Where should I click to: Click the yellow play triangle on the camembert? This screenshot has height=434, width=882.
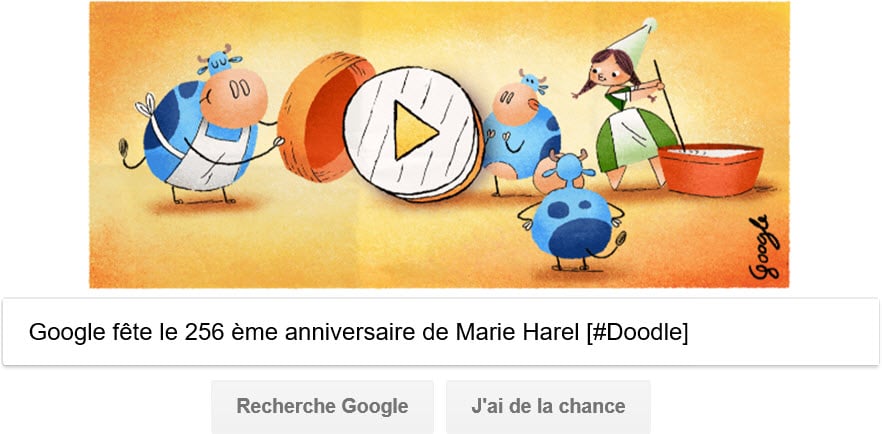tap(413, 130)
